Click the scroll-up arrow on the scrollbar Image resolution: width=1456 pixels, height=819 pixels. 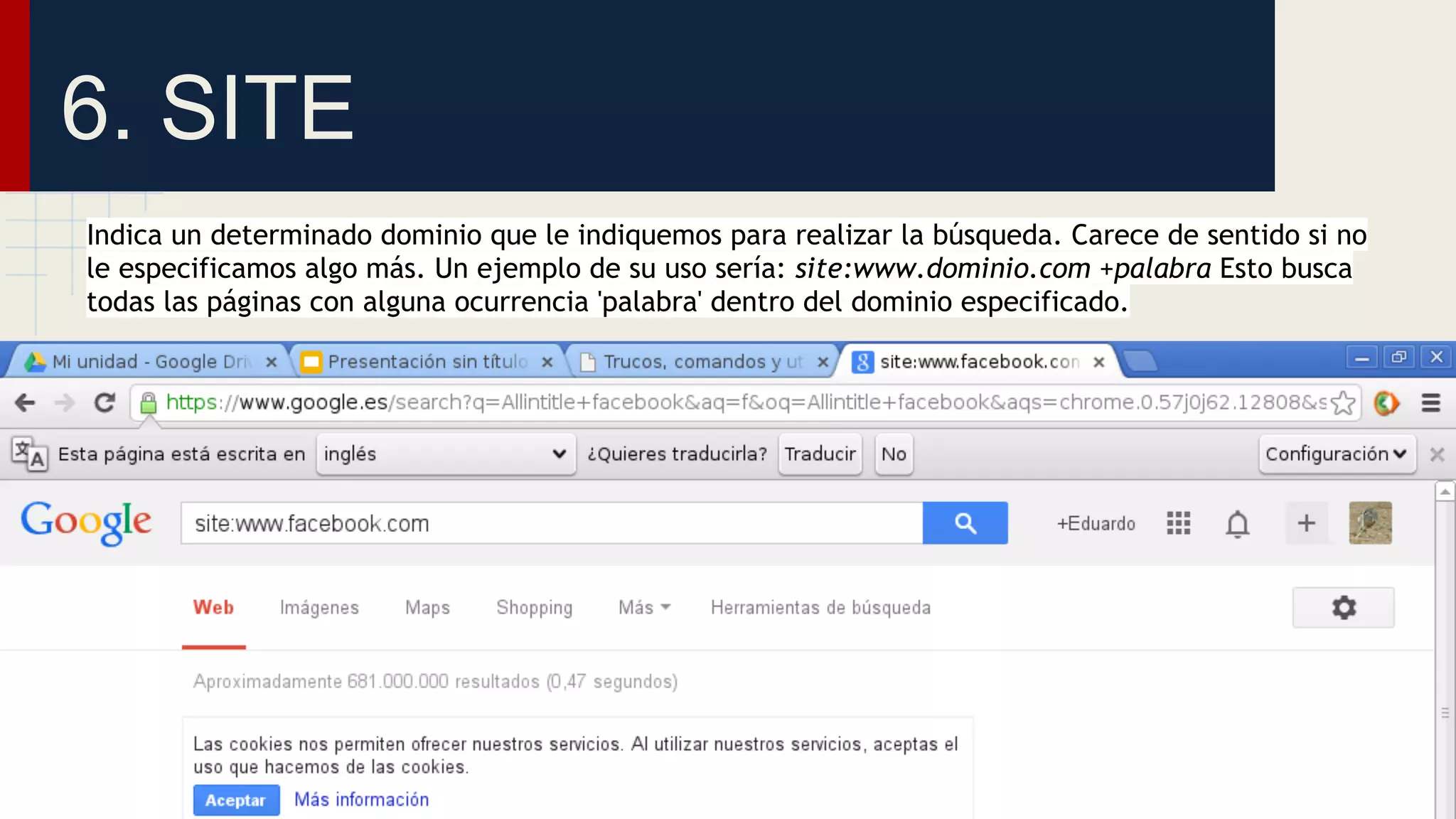click(x=1445, y=491)
